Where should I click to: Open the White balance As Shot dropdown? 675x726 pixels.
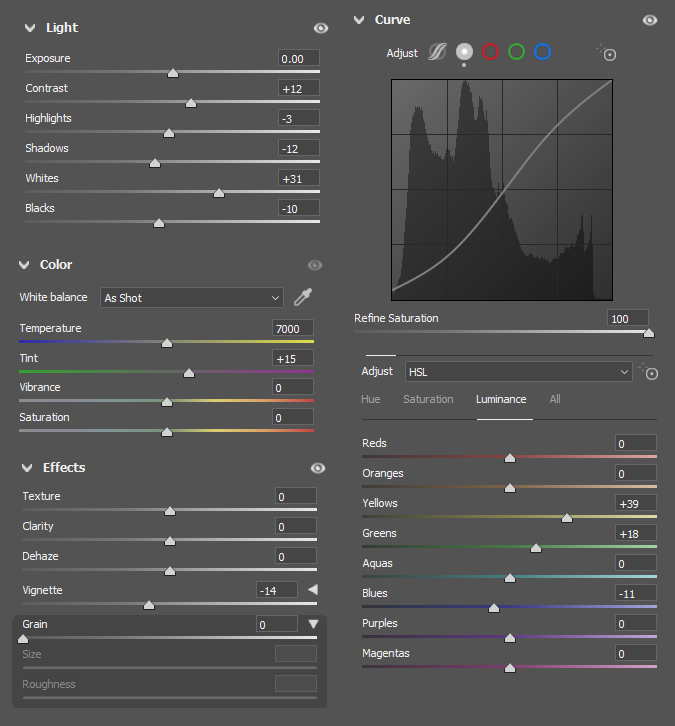(192, 298)
